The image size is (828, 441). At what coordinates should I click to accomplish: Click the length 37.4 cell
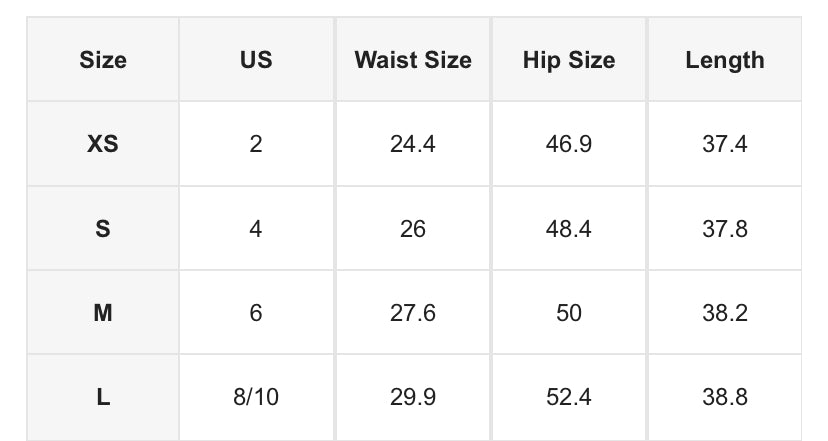click(x=724, y=144)
